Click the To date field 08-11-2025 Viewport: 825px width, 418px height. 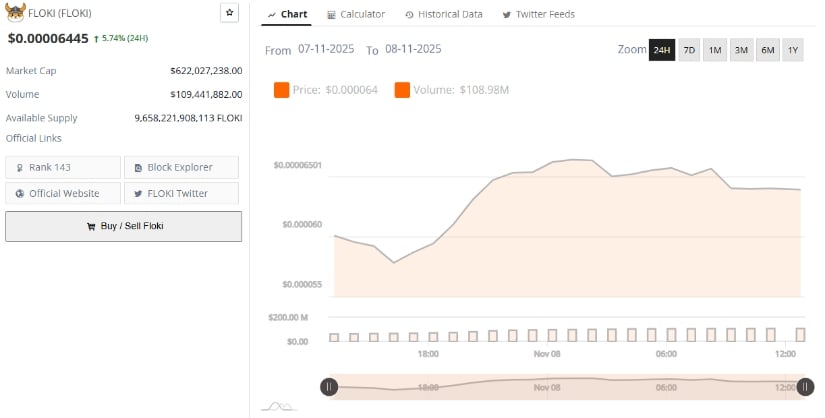(413, 49)
